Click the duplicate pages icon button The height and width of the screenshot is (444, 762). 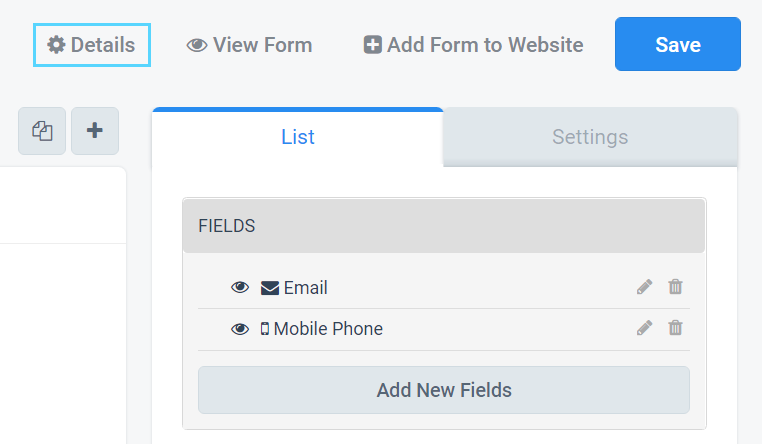coord(42,131)
